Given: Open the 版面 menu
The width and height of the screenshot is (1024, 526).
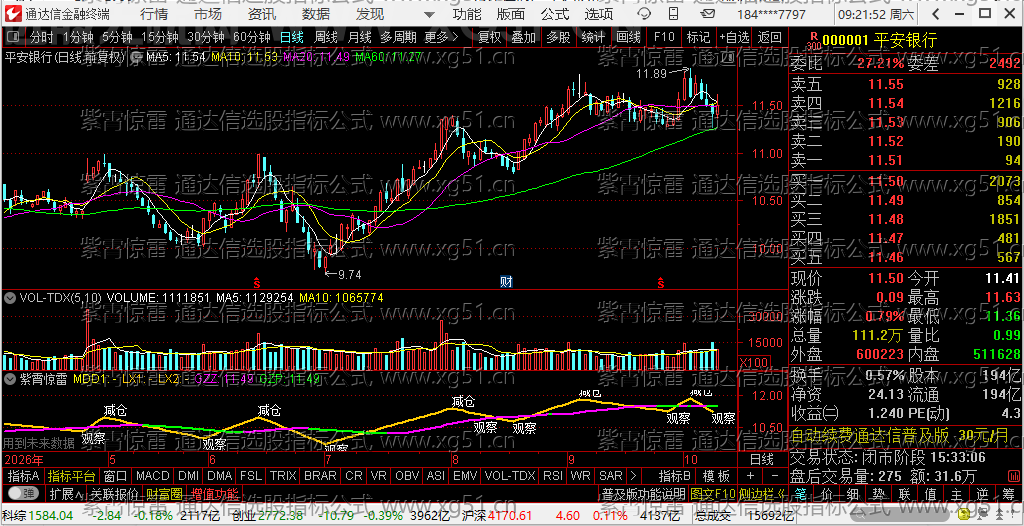Looking at the screenshot, I should [x=510, y=14].
